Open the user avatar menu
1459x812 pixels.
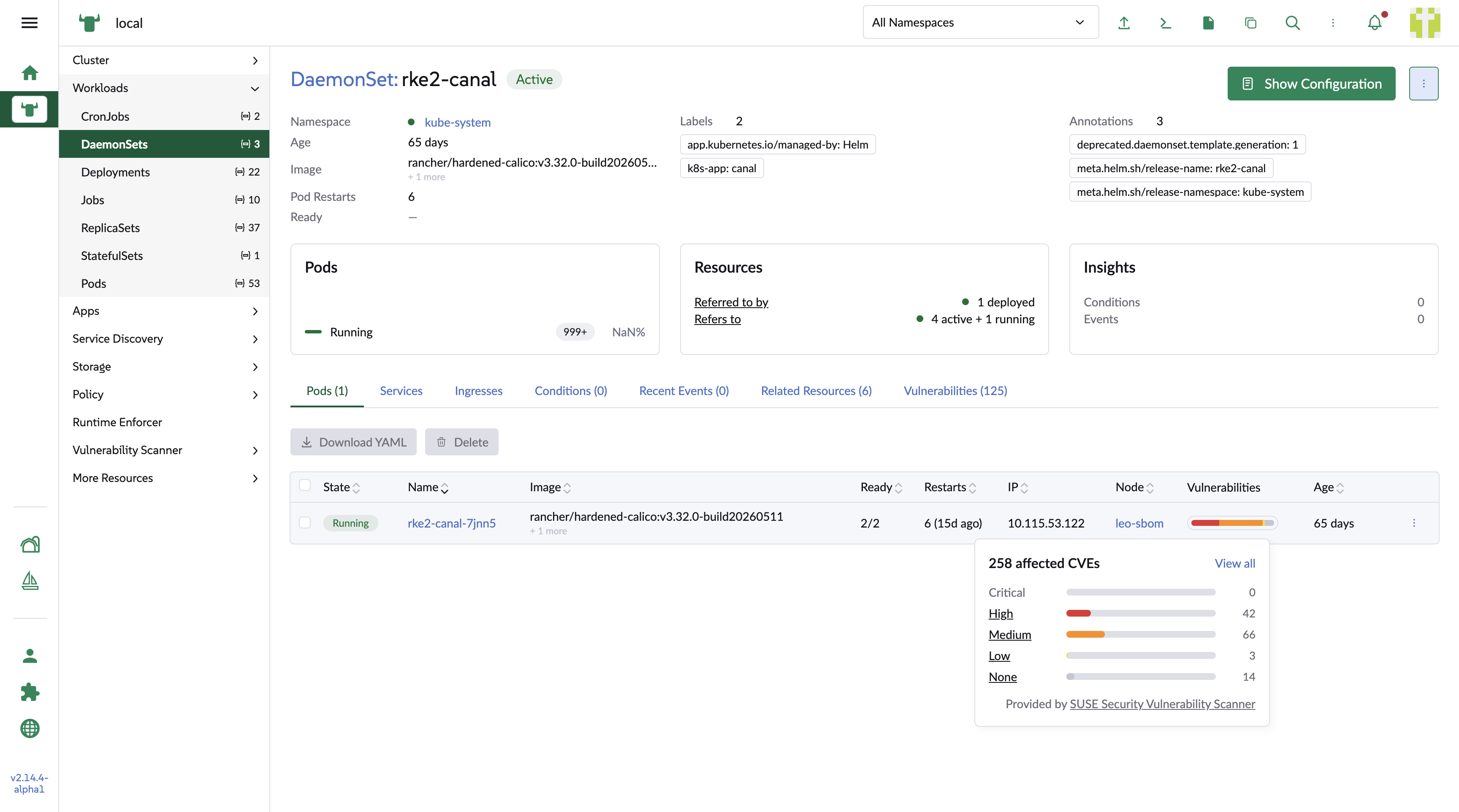[1424, 23]
